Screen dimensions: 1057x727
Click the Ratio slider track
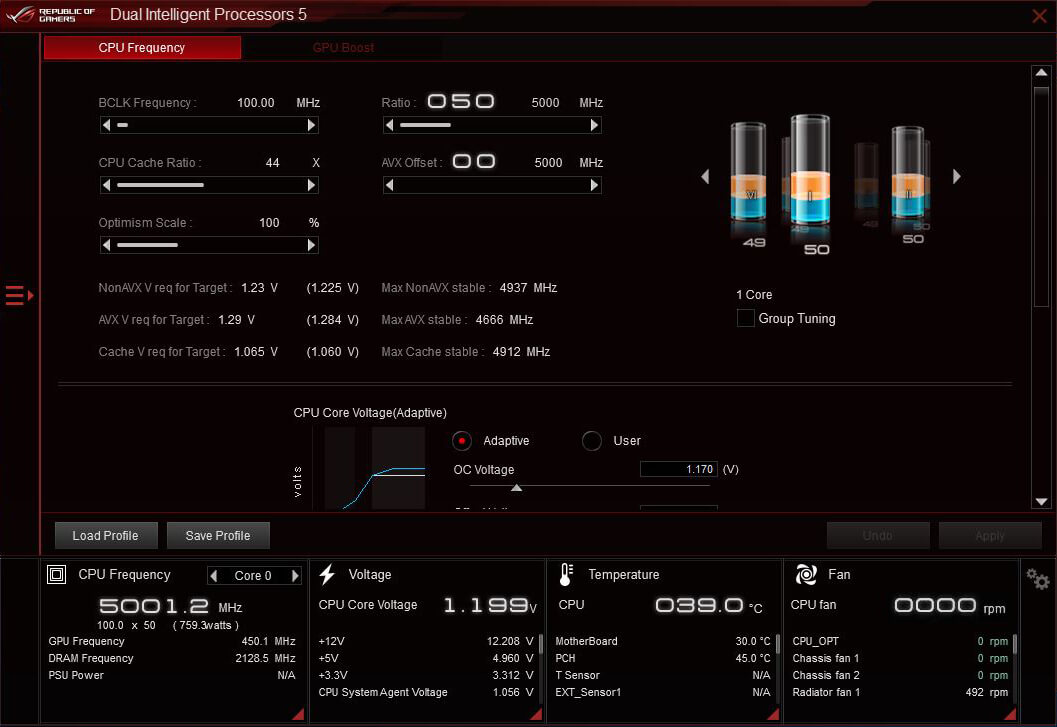pyautogui.click(x=492, y=125)
